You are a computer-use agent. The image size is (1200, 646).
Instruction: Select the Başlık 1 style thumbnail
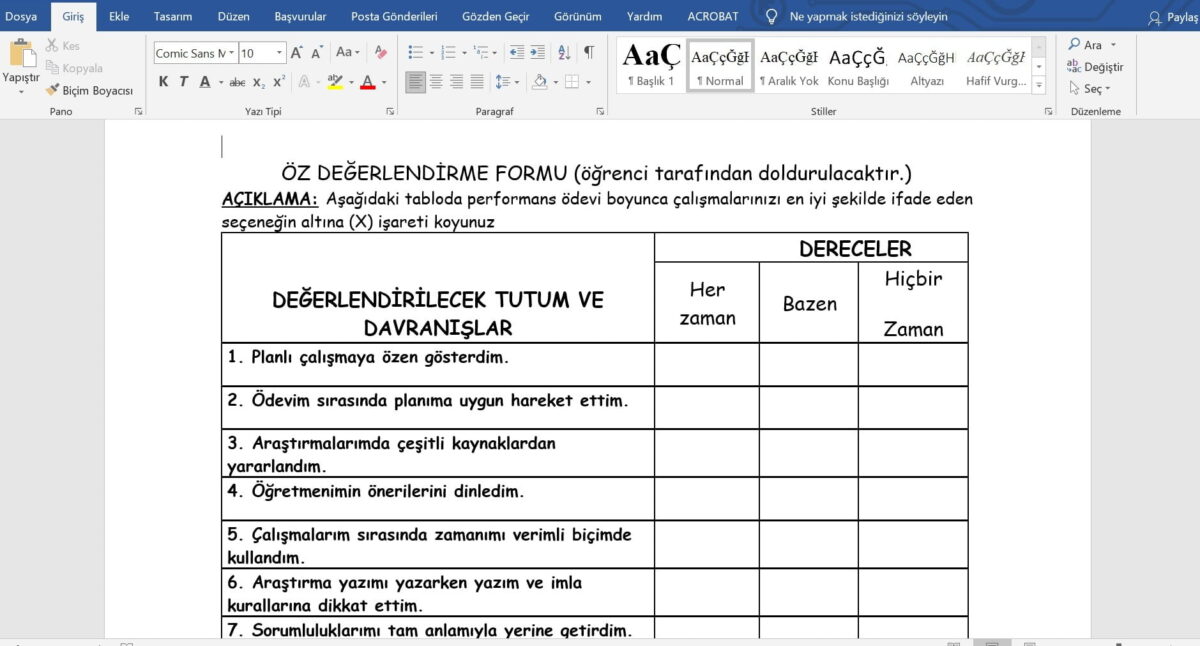(651, 65)
